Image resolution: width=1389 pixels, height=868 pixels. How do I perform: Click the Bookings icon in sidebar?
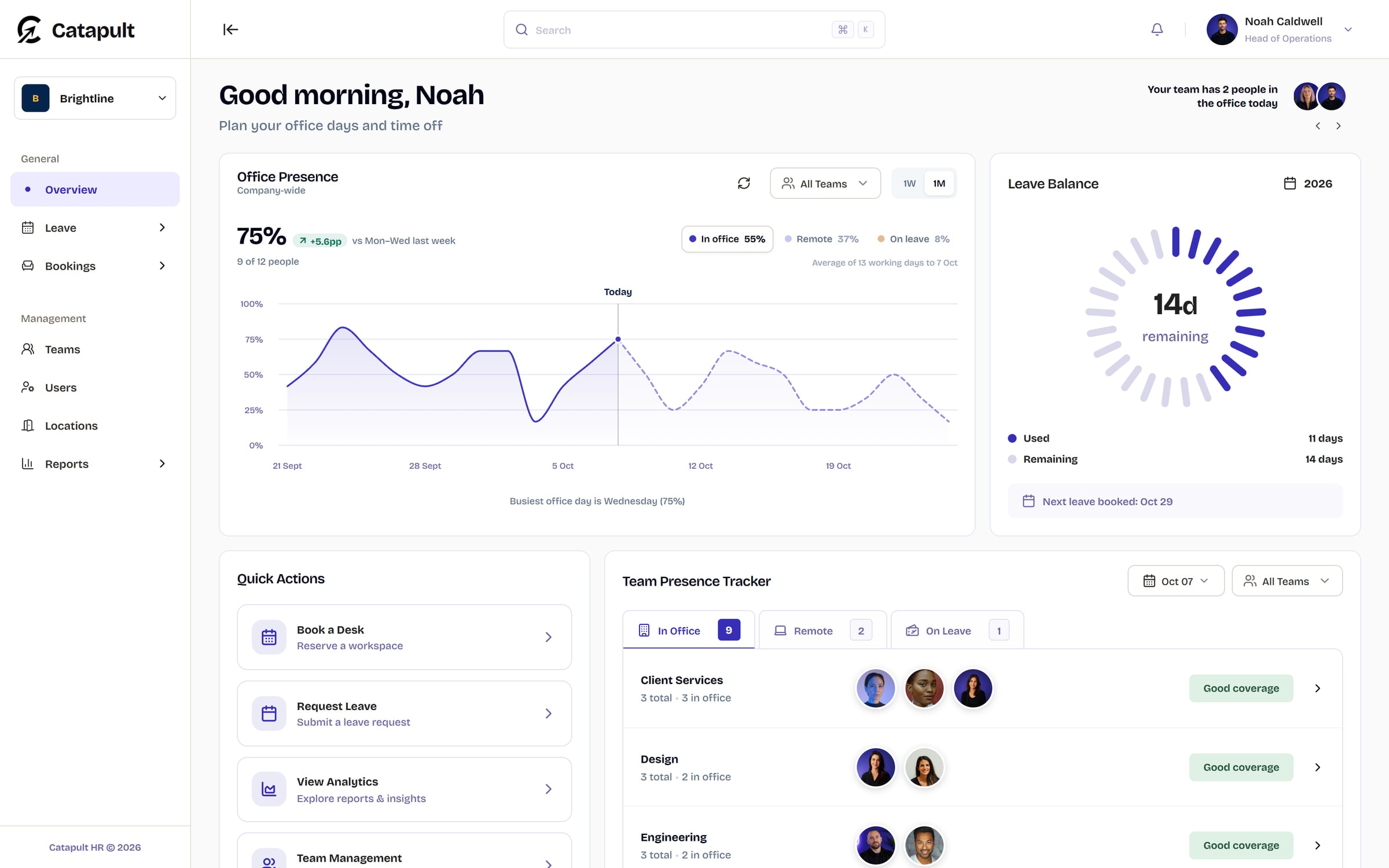click(x=28, y=266)
